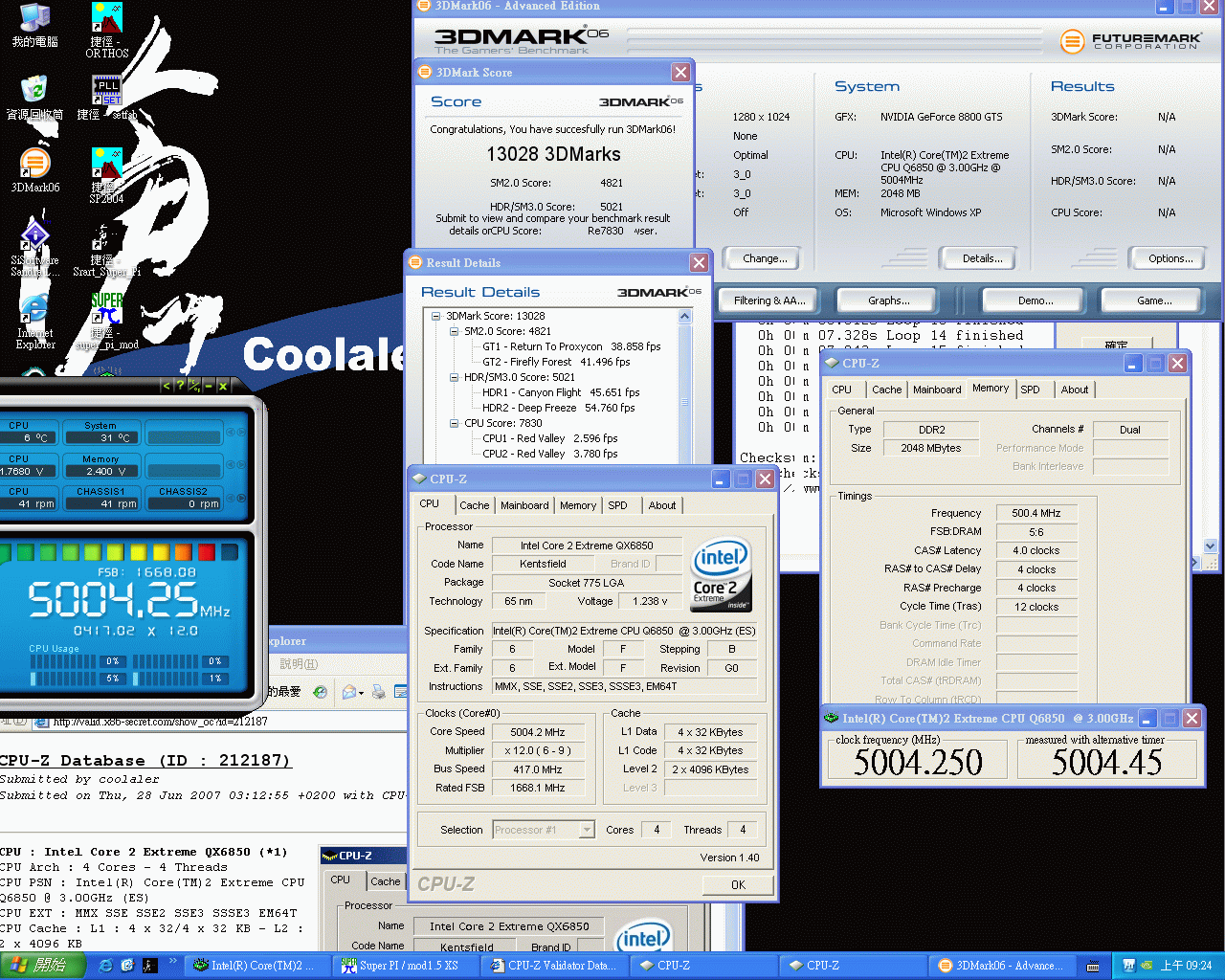
Task: Click the Core Speed value 5004.2 MHz
Action: pos(537,732)
